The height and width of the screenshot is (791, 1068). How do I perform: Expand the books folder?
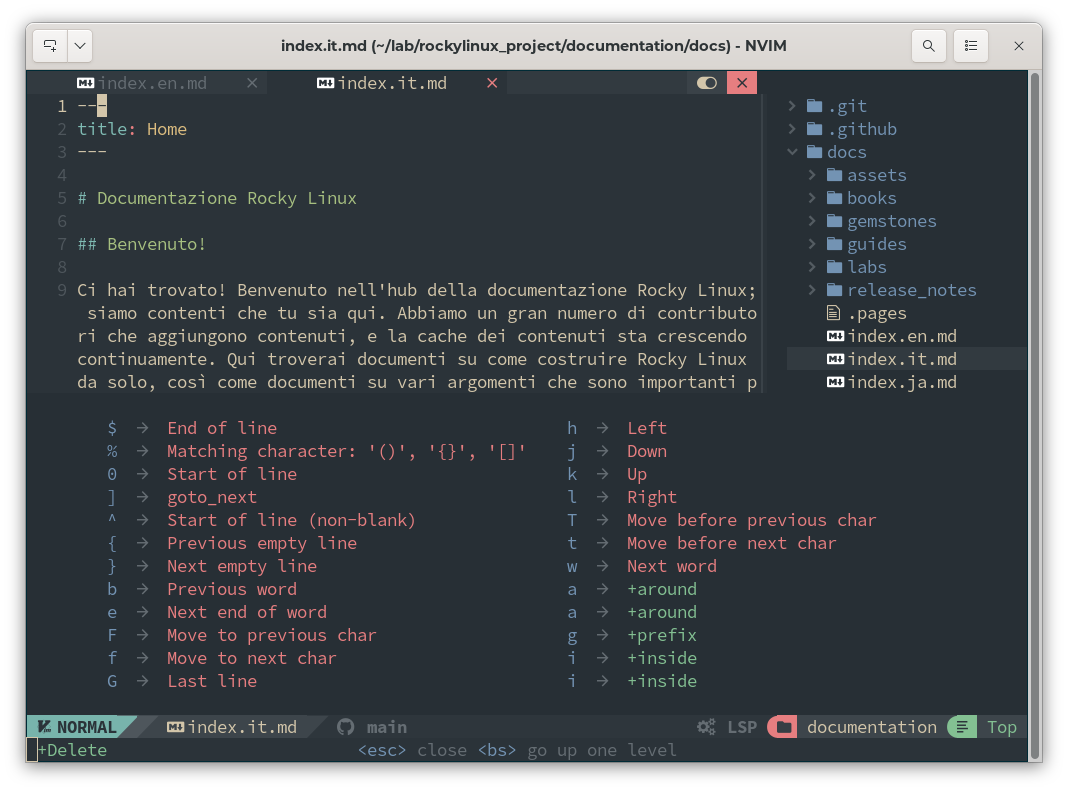(813, 198)
